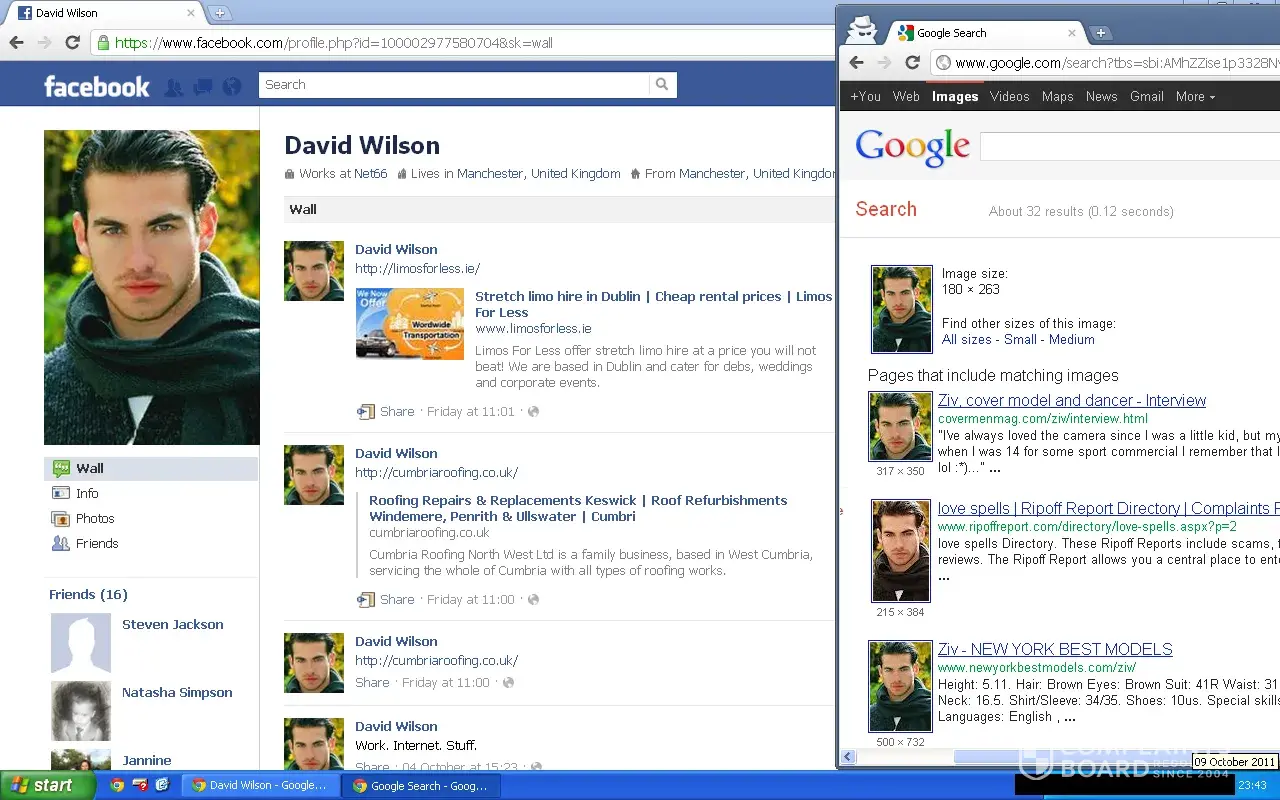This screenshot has height=800, width=1280.
Task: Go forward in the Facebook browser window
Action: click(44, 43)
